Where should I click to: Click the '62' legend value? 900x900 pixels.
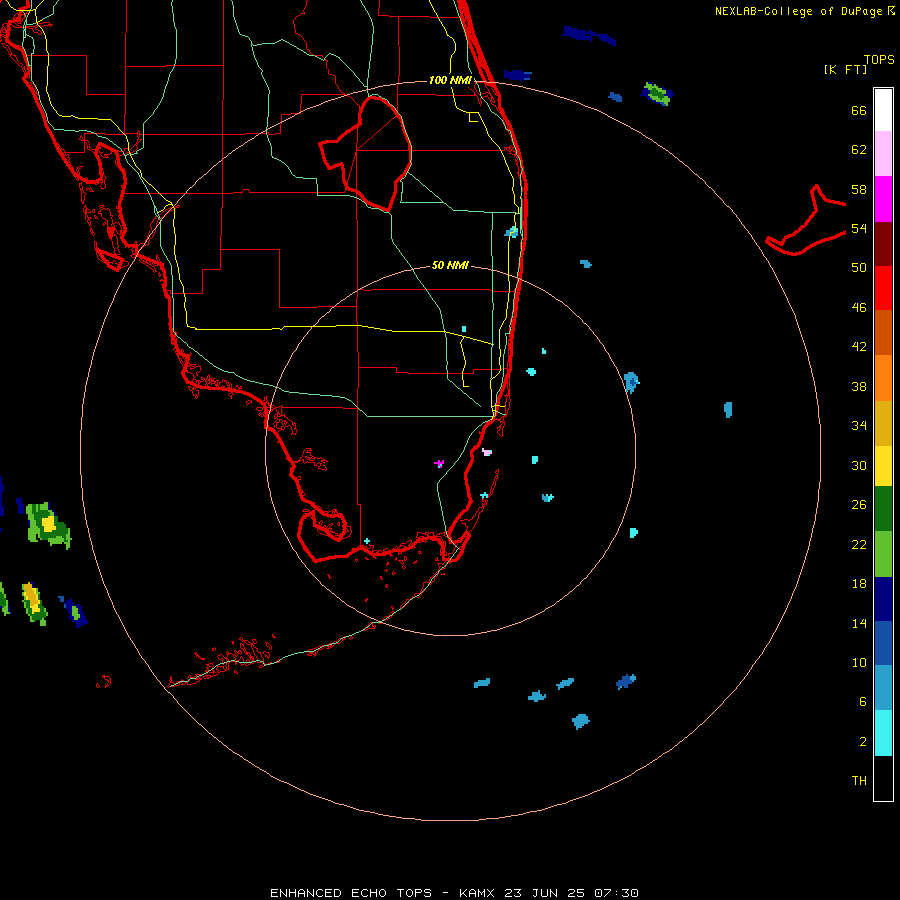[859, 150]
